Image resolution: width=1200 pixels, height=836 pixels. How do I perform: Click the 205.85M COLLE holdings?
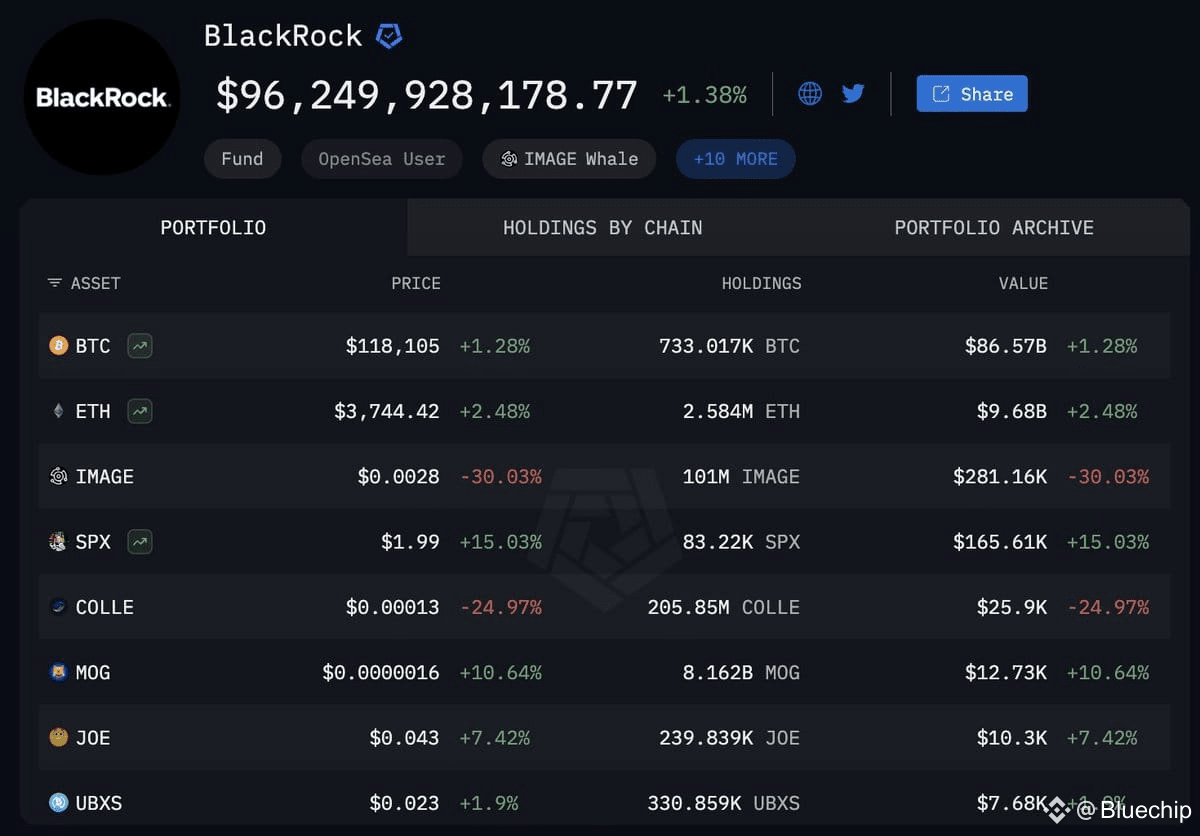(724, 607)
